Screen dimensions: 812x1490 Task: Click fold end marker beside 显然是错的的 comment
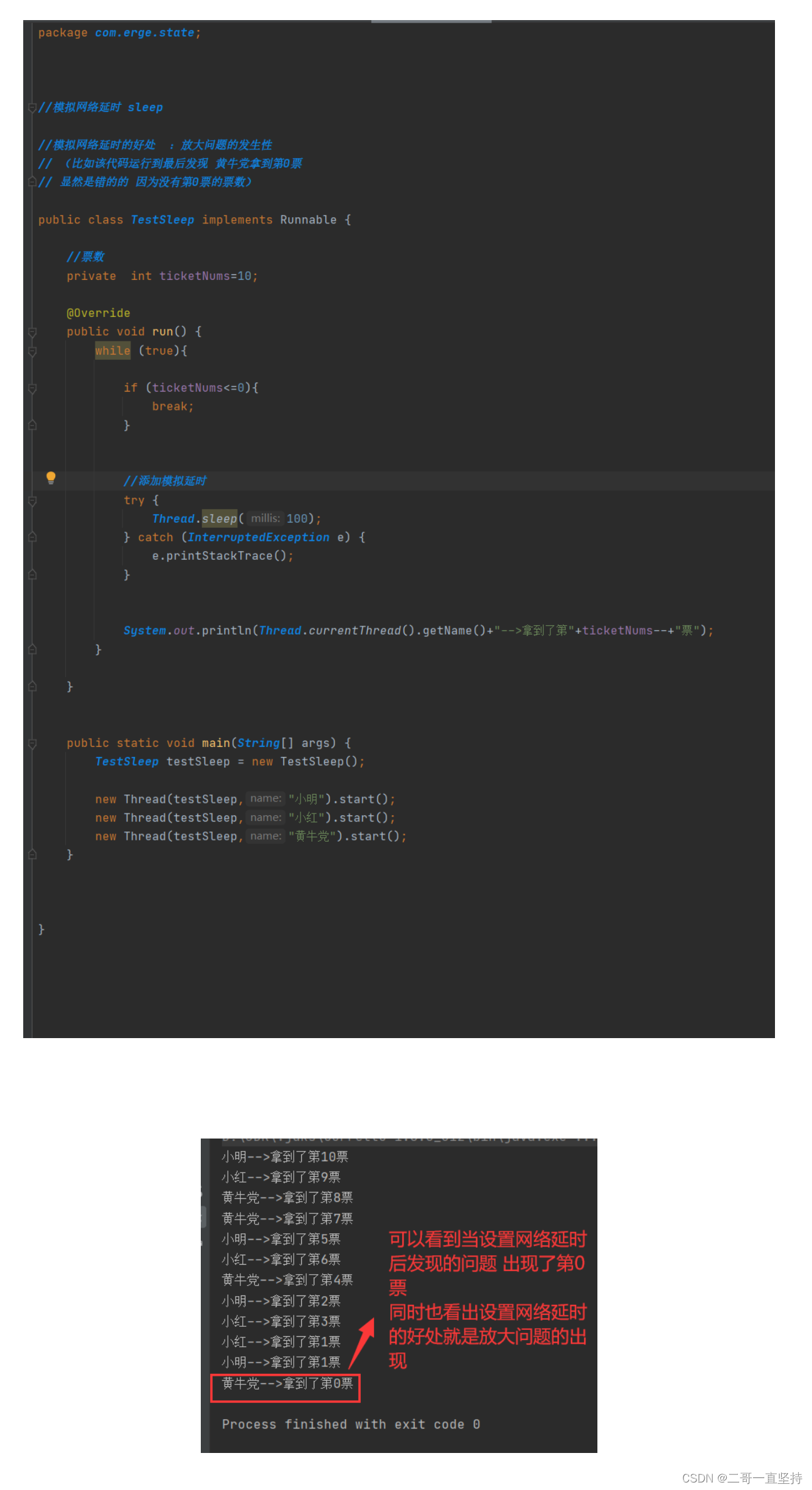(x=32, y=182)
